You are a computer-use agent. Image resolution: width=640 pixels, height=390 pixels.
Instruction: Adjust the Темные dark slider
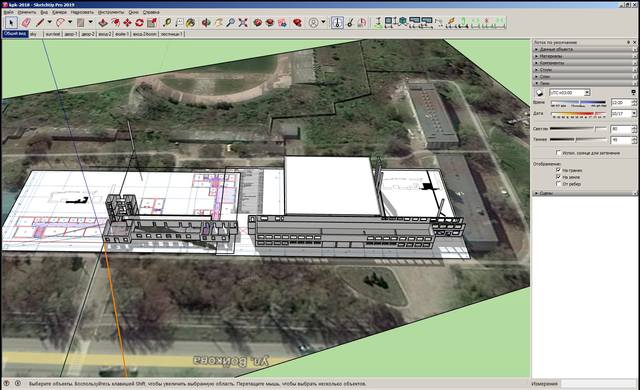578,140
